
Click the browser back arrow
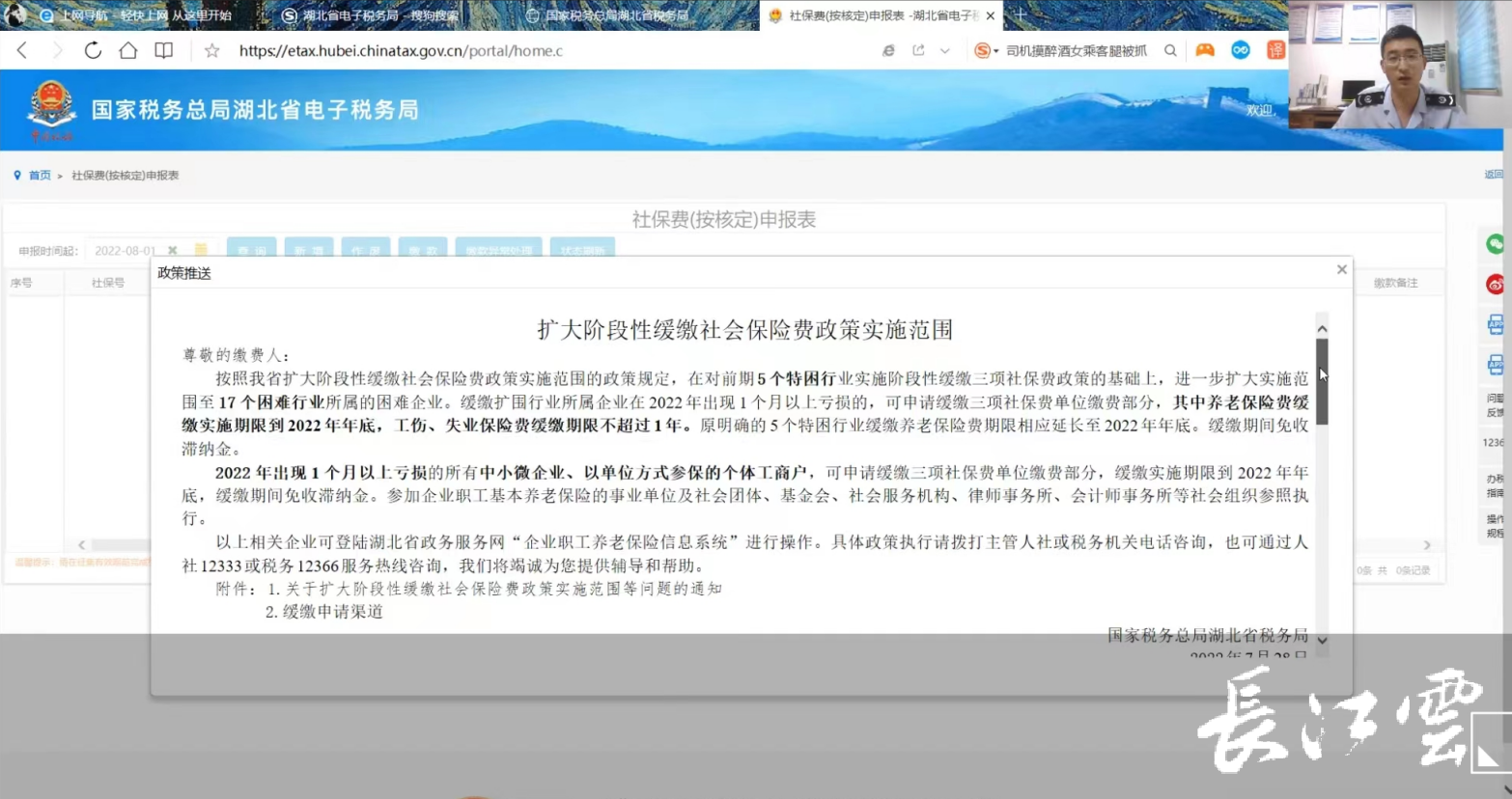[22, 50]
